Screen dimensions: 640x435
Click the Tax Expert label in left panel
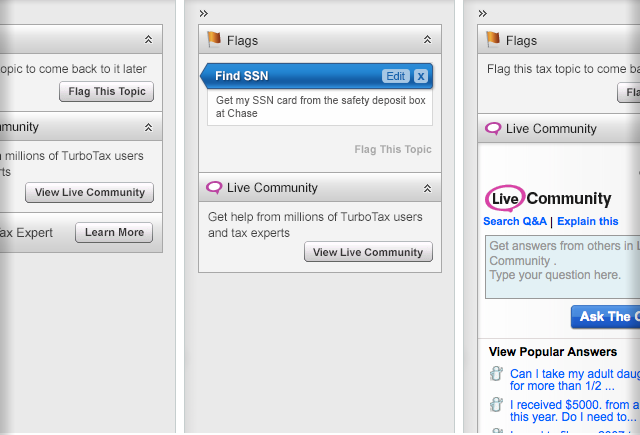tap(27, 233)
